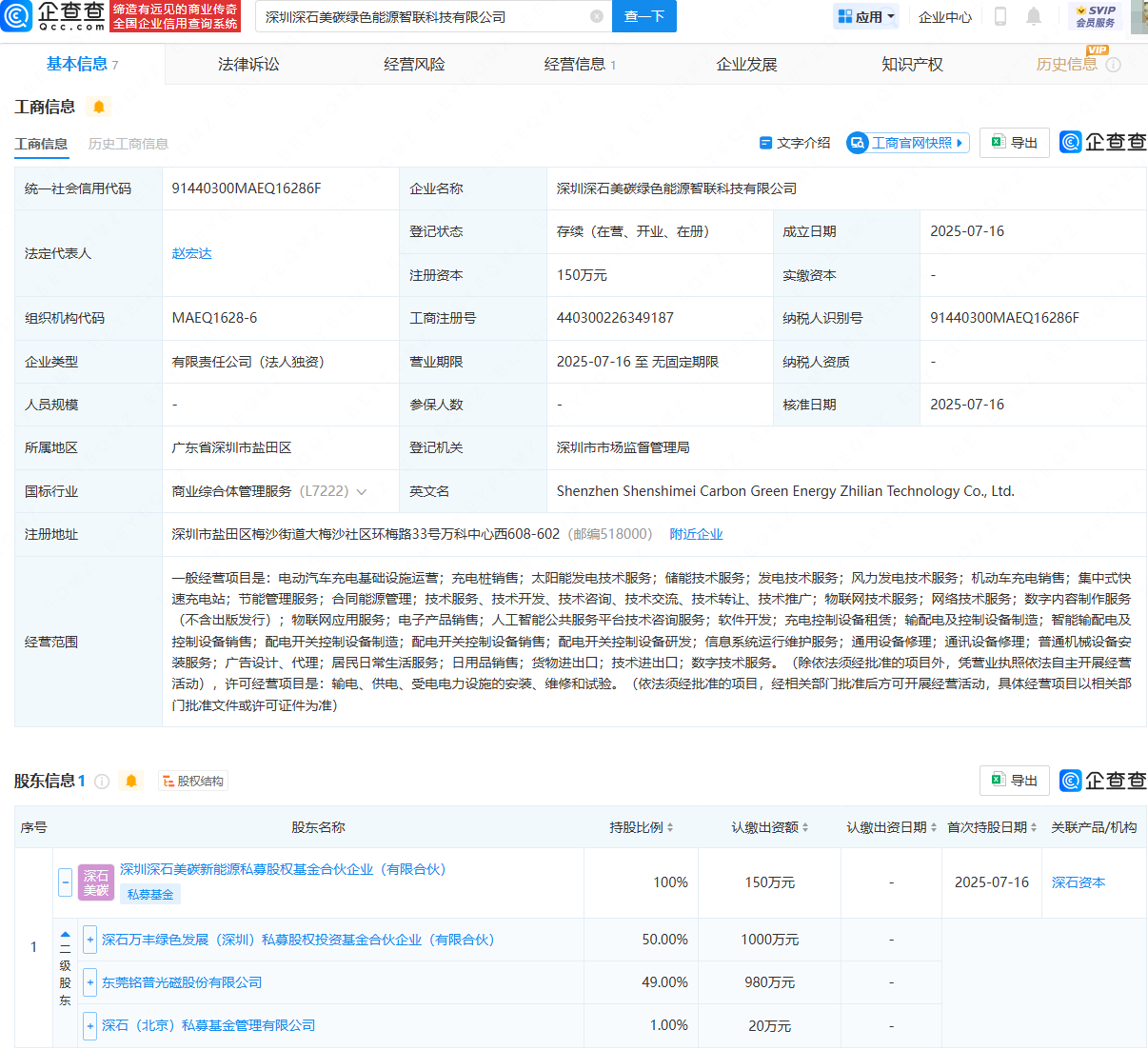This screenshot has width=1148, height=1050.
Task: Click the 注册资本 value 150万元
Action: 582,275
